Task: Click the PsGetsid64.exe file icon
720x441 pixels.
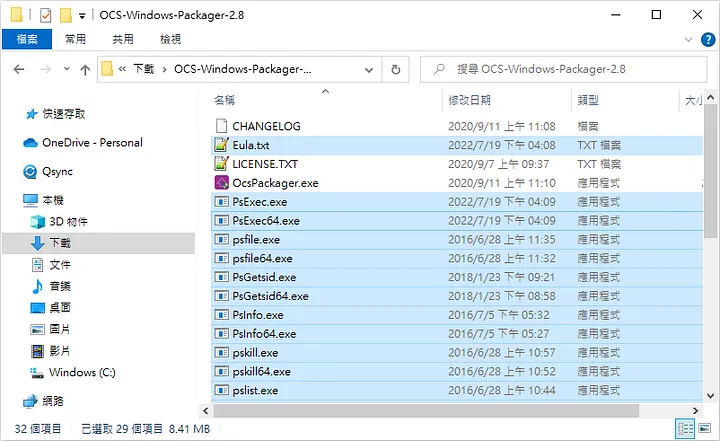Action: 221,296
